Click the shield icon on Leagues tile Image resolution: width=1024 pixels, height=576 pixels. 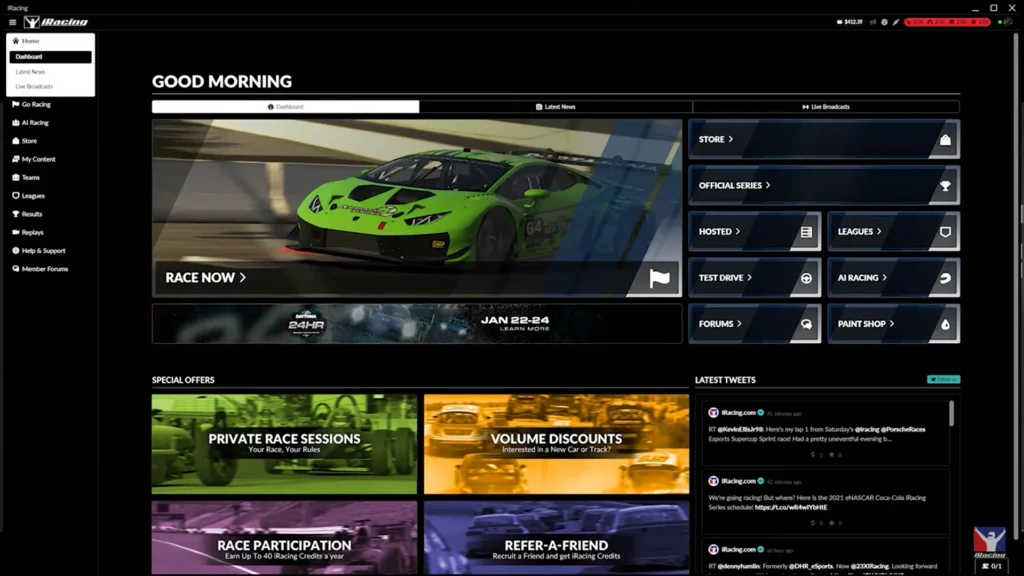pos(945,232)
